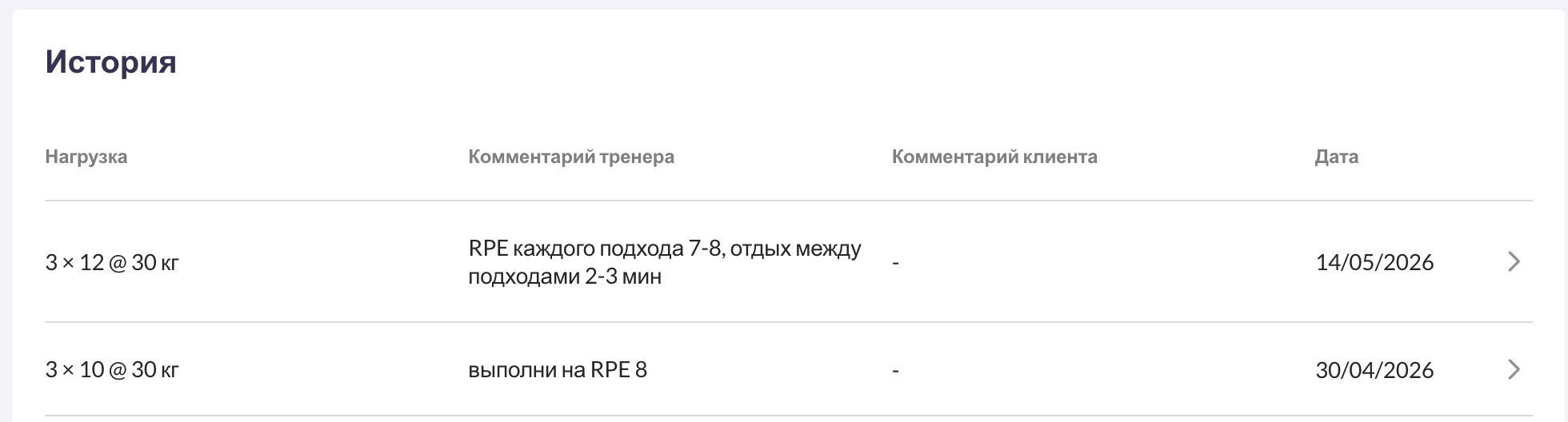Sort by the Дата column header
The height and width of the screenshot is (422, 1568).
[x=1336, y=157]
